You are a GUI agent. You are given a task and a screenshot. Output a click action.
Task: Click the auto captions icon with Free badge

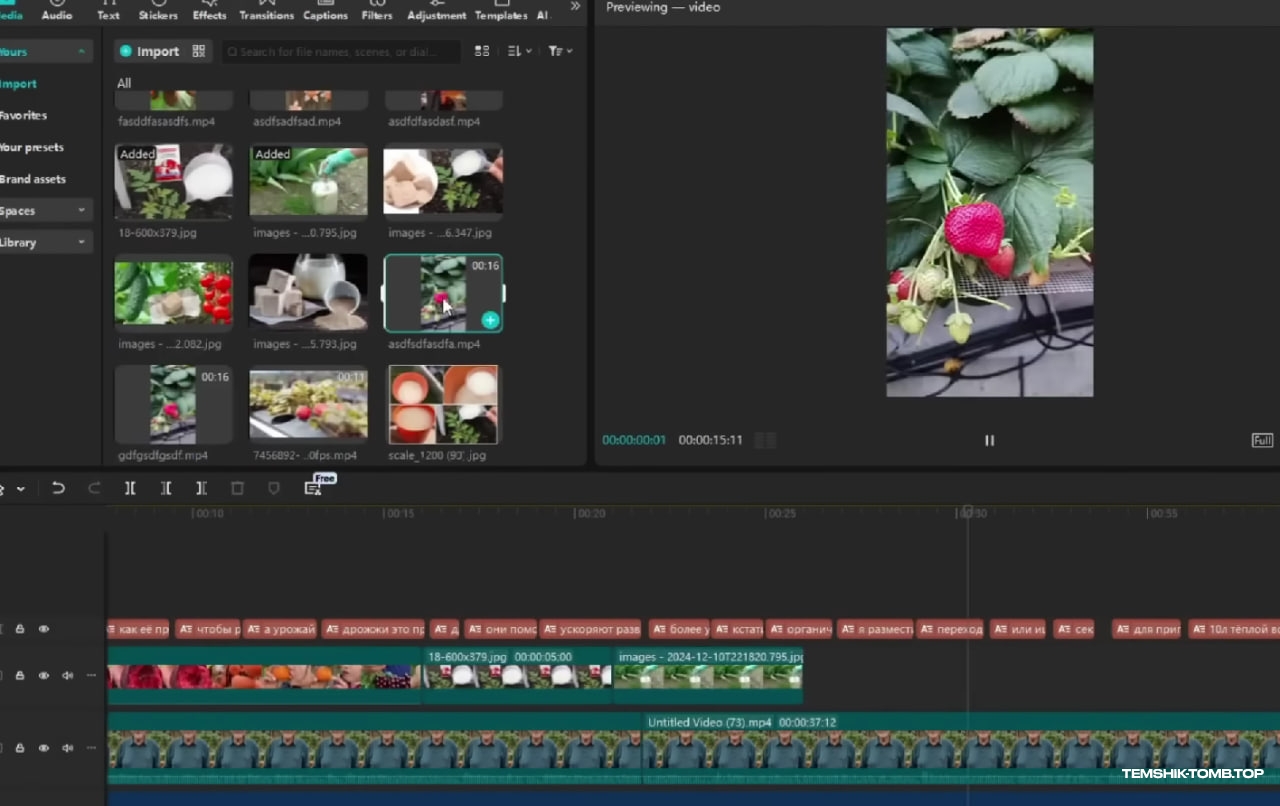point(313,488)
